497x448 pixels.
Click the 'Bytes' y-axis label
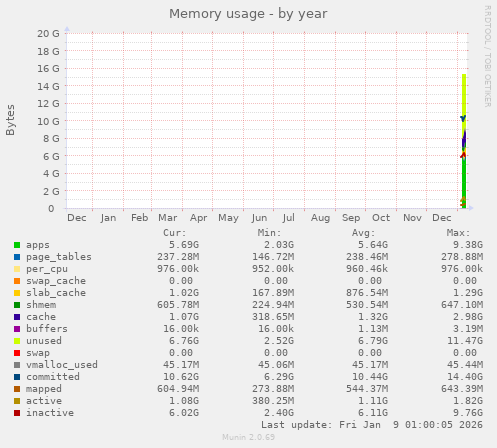[x=10, y=120]
